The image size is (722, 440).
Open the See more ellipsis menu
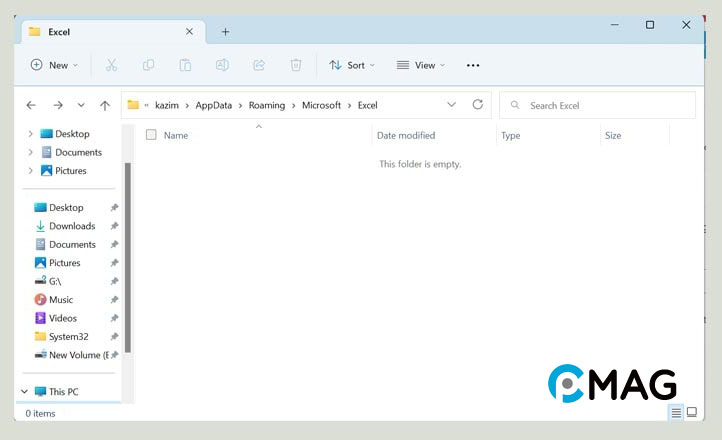pyautogui.click(x=473, y=65)
